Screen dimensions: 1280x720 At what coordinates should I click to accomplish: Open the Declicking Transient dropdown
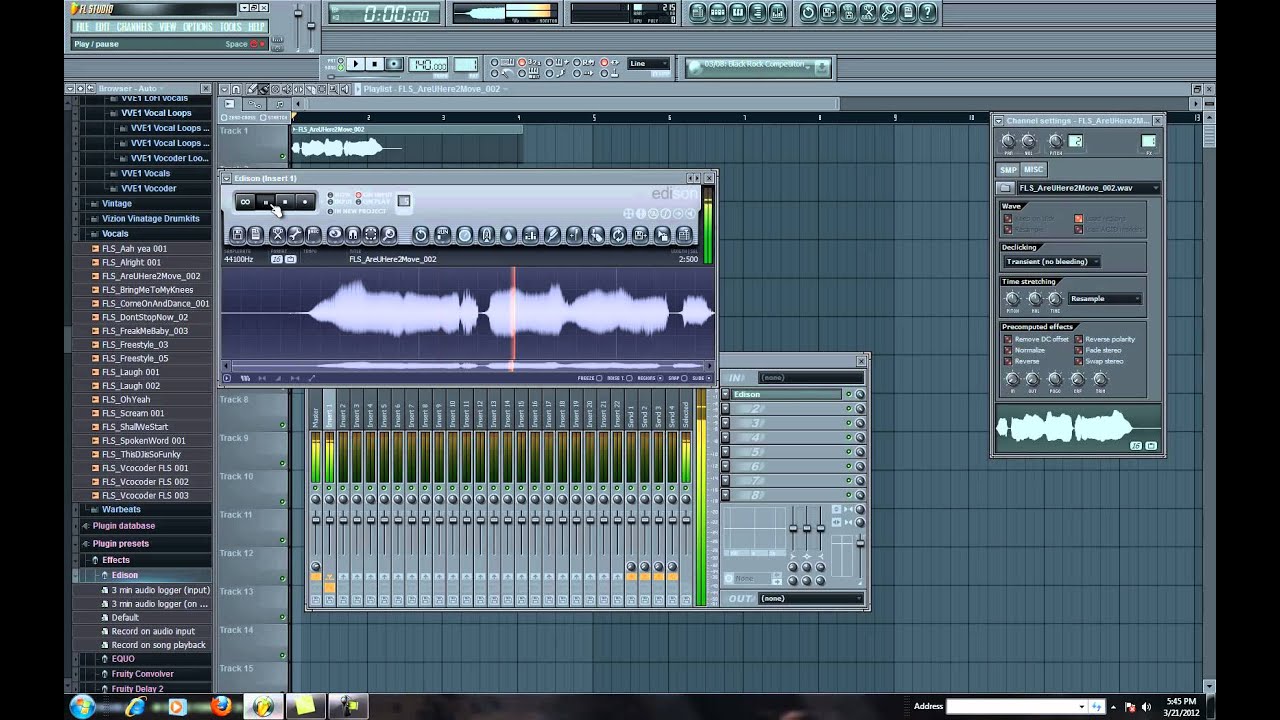click(x=1051, y=262)
